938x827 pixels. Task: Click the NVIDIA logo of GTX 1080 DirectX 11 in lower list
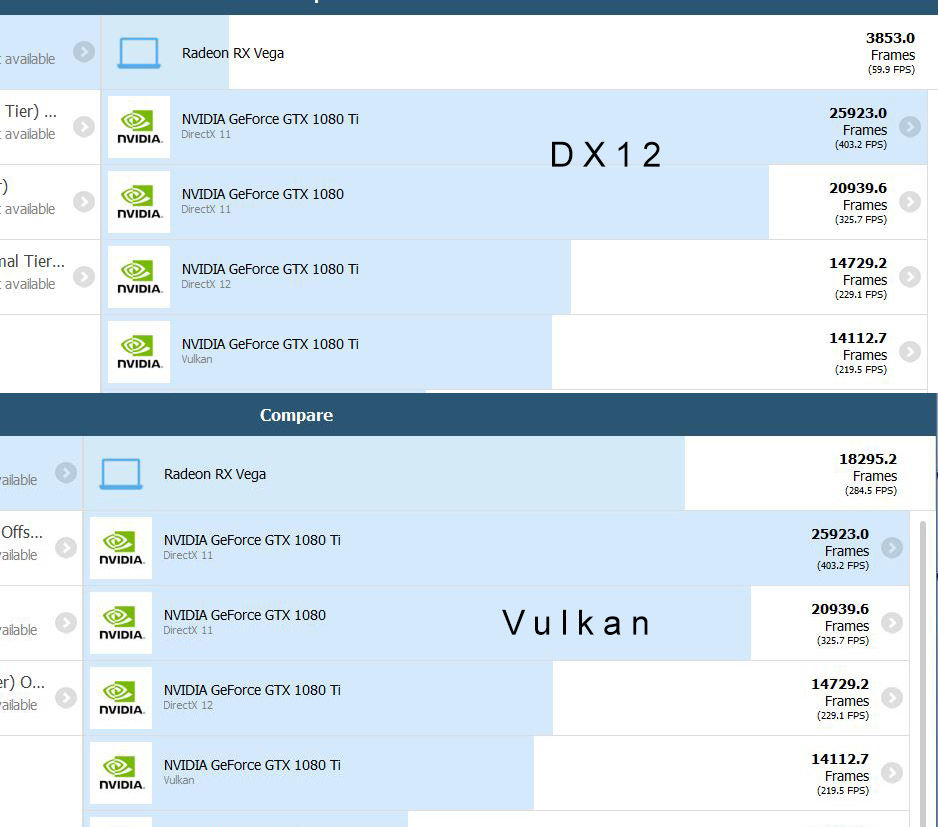tap(121, 623)
